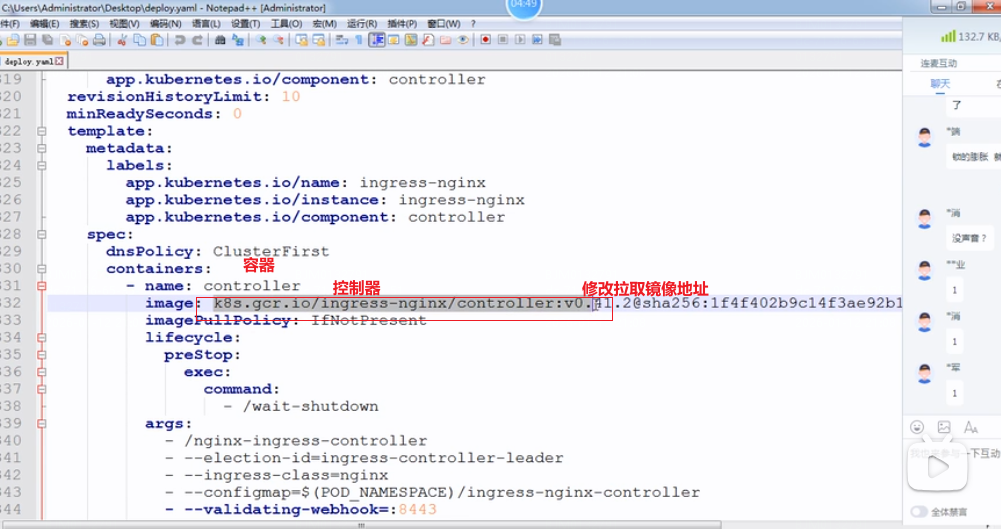Collapse the spec: fold marker
This screenshot has width=1001, height=529.
[x=41, y=234]
